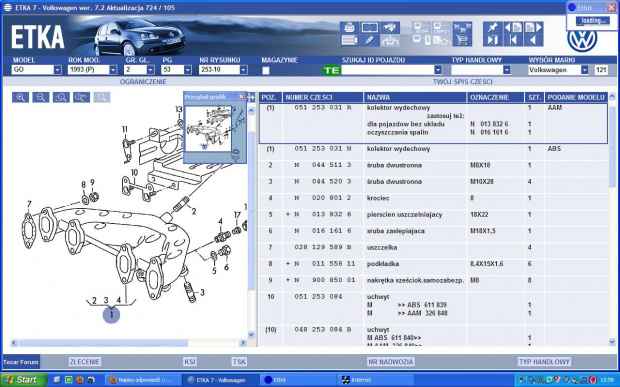Click the NR NADWOZIA button
Image resolution: width=620 pixels, height=387 pixels.
tap(390, 362)
